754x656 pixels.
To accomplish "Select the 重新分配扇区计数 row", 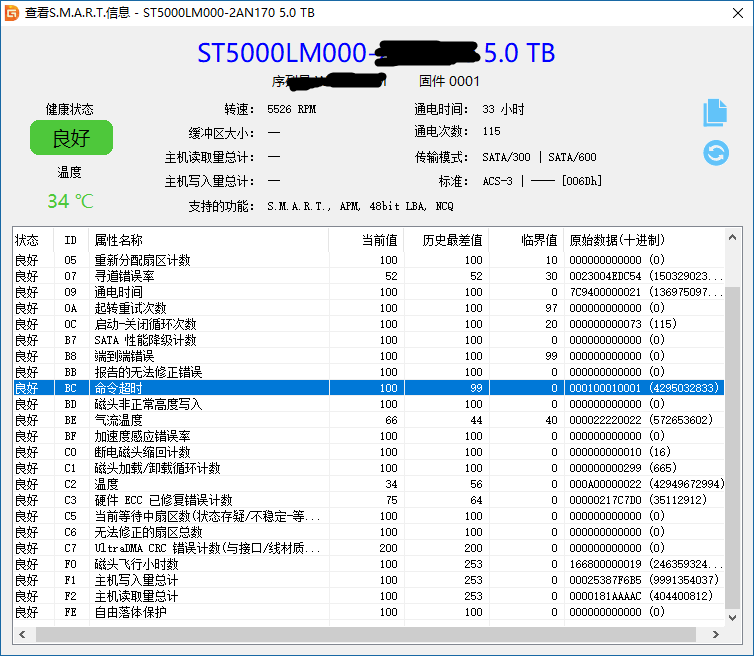I will point(369,260).
